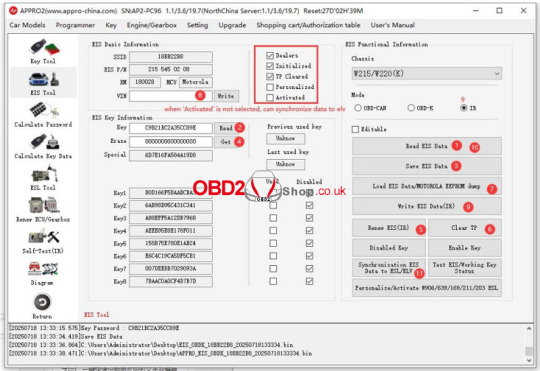Open Calculate Password tool icon
The width and height of the screenshot is (540, 371).
pyautogui.click(x=44, y=111)
